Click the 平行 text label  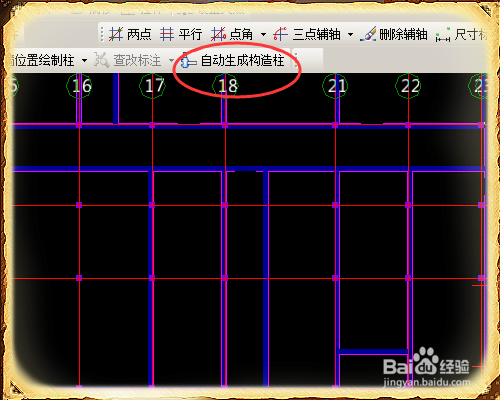click(x=190, y=34)
